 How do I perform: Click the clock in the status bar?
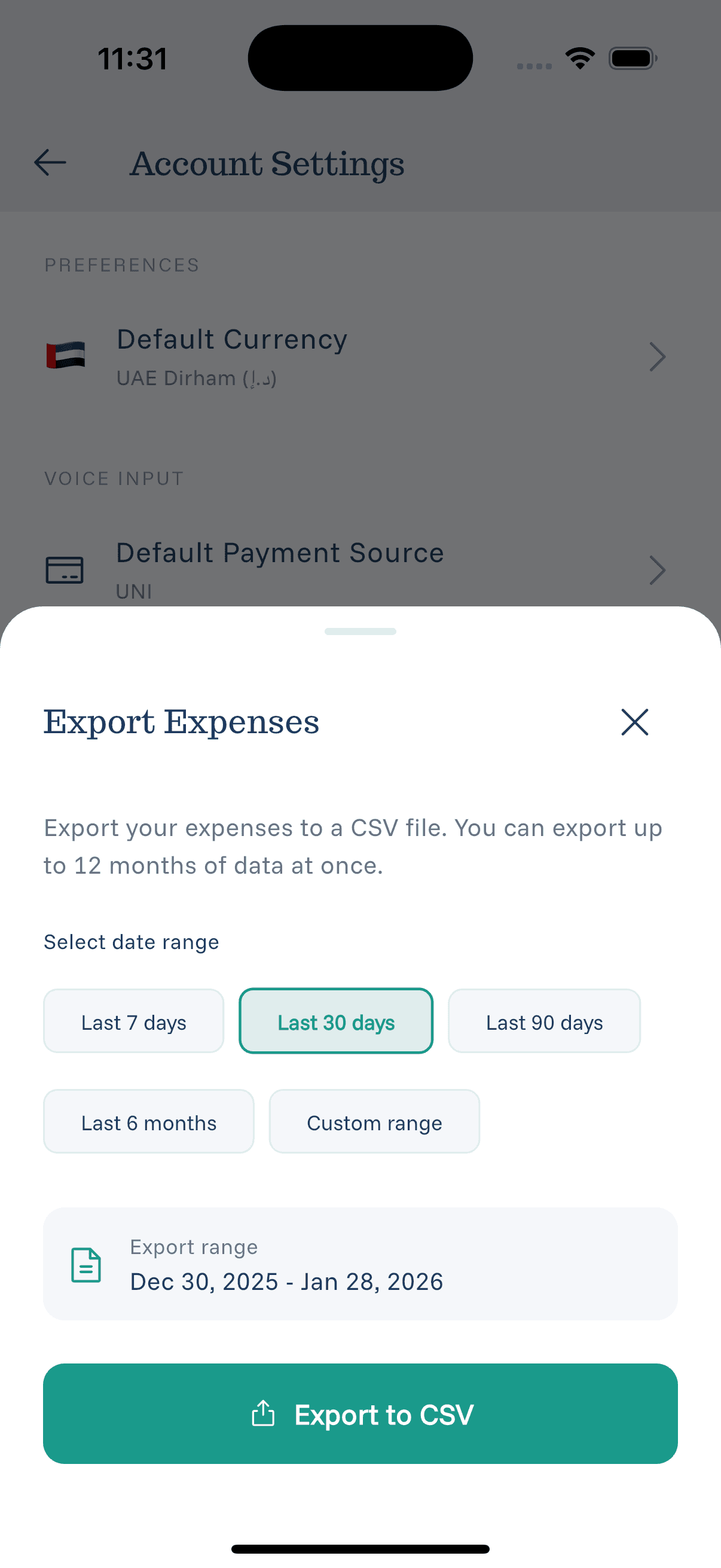pyautogui.click(x=133, y=58)
